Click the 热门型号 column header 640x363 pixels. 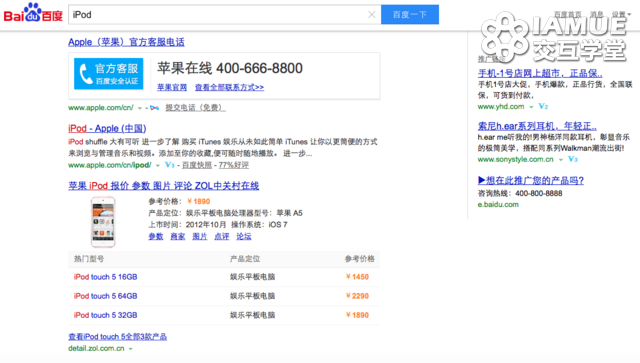point(89,259)
